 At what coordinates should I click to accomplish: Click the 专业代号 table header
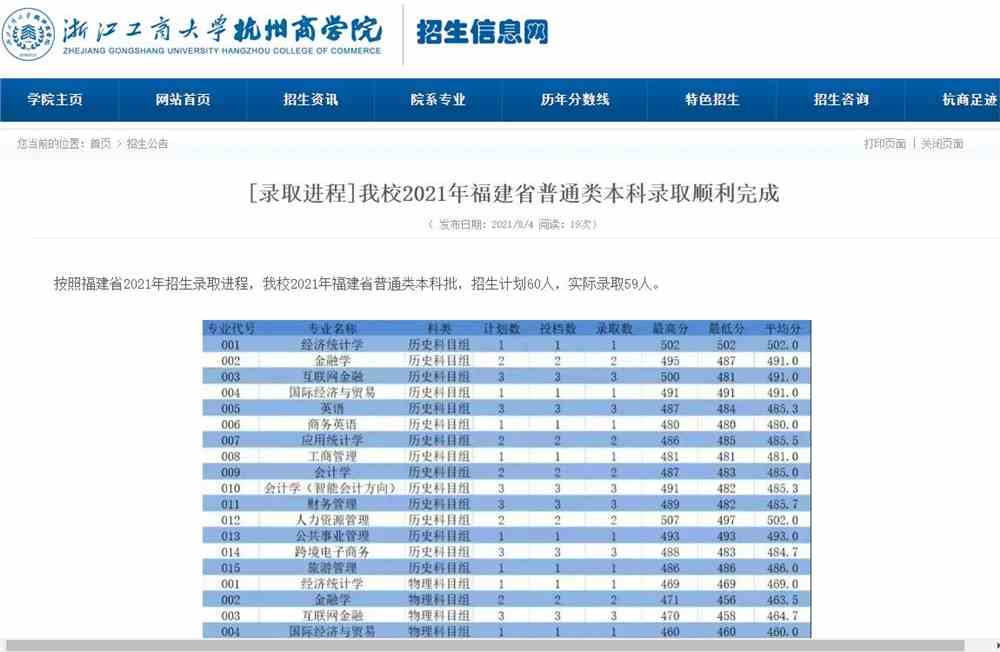pos(230,329)
